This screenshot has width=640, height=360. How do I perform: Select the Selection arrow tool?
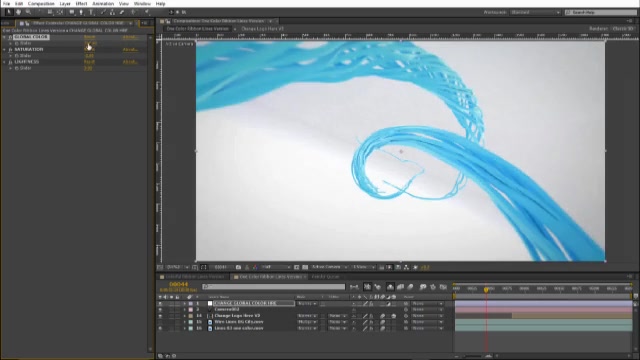(x=9, y=13)
